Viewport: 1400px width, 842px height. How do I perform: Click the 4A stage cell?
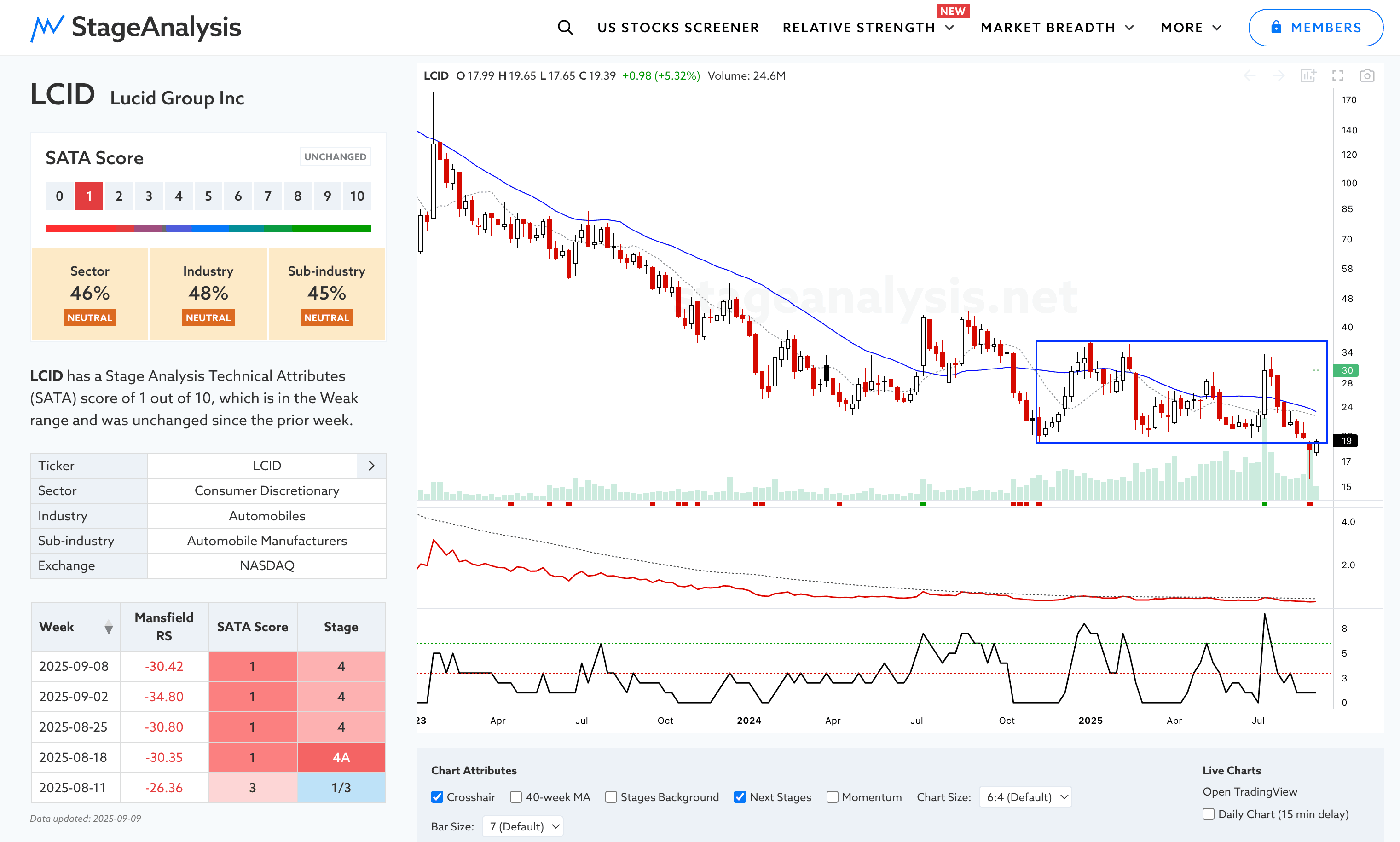click(x=341, y=757)
